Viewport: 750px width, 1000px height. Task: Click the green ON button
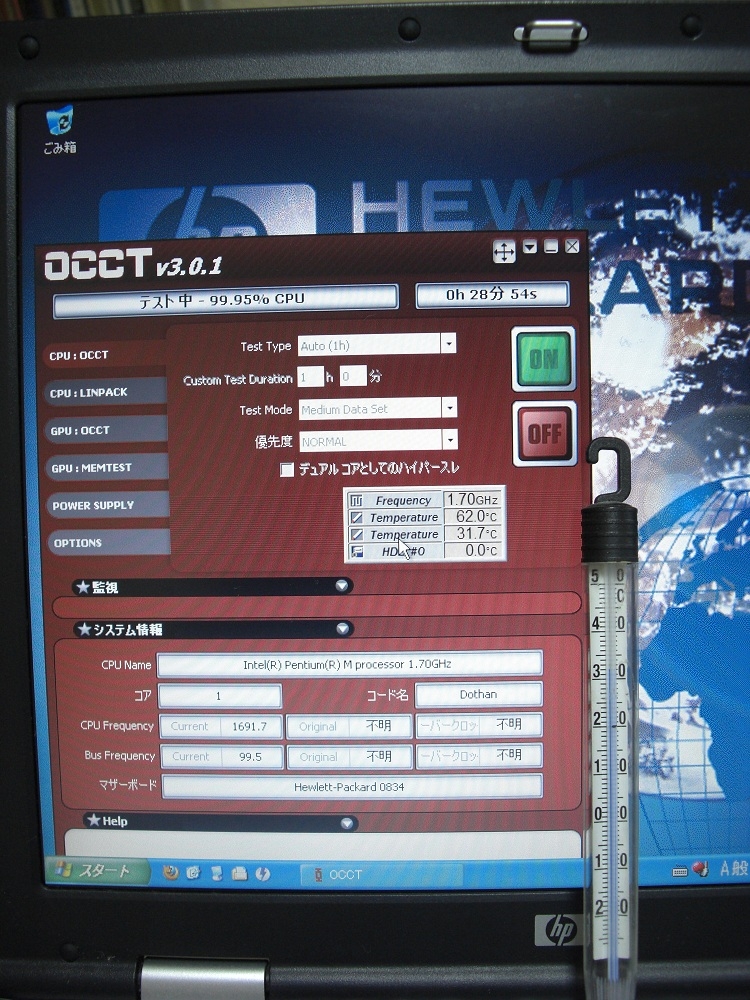[543, 359]
